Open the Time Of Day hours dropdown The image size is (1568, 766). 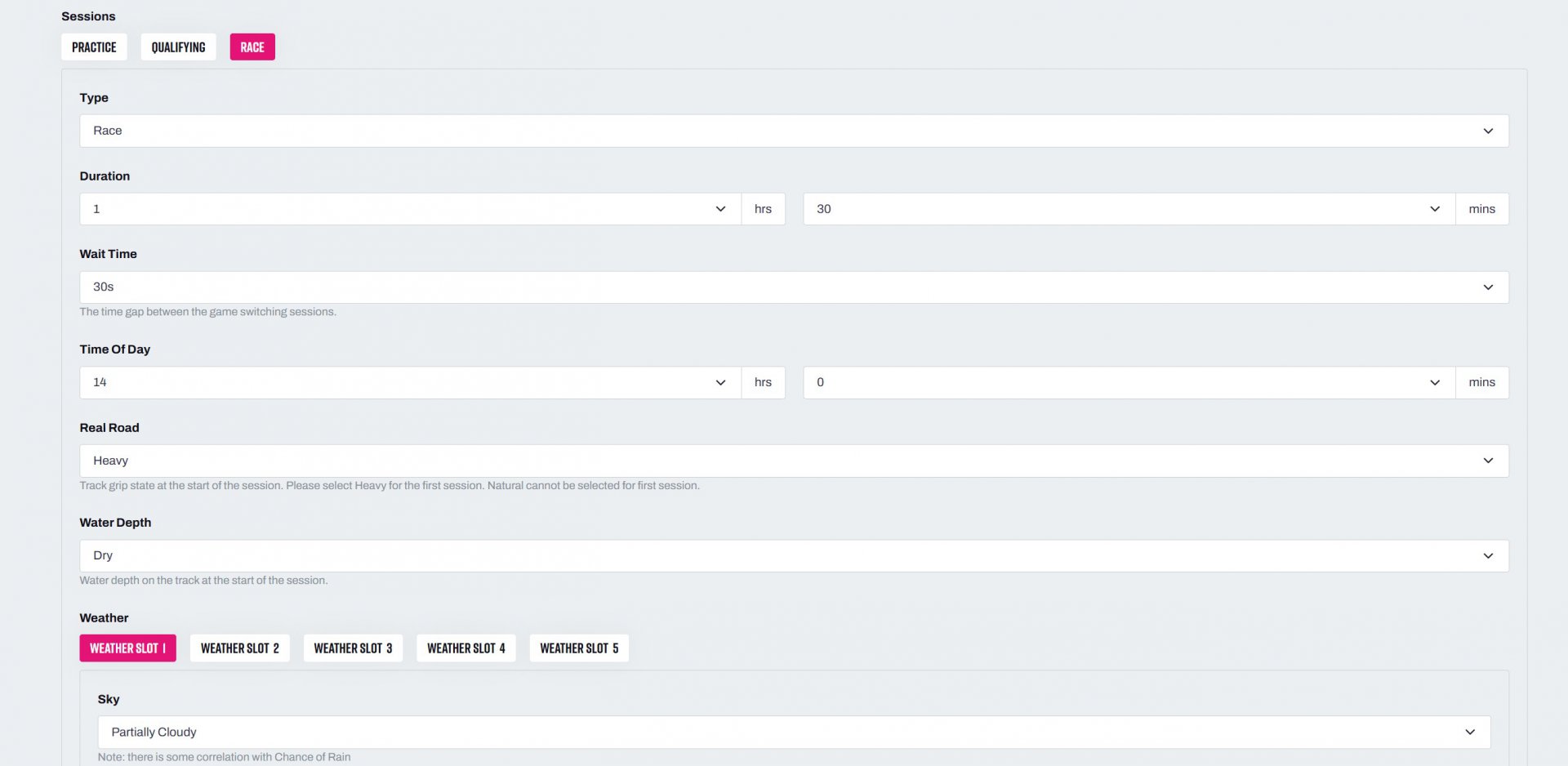coord(410,382)
